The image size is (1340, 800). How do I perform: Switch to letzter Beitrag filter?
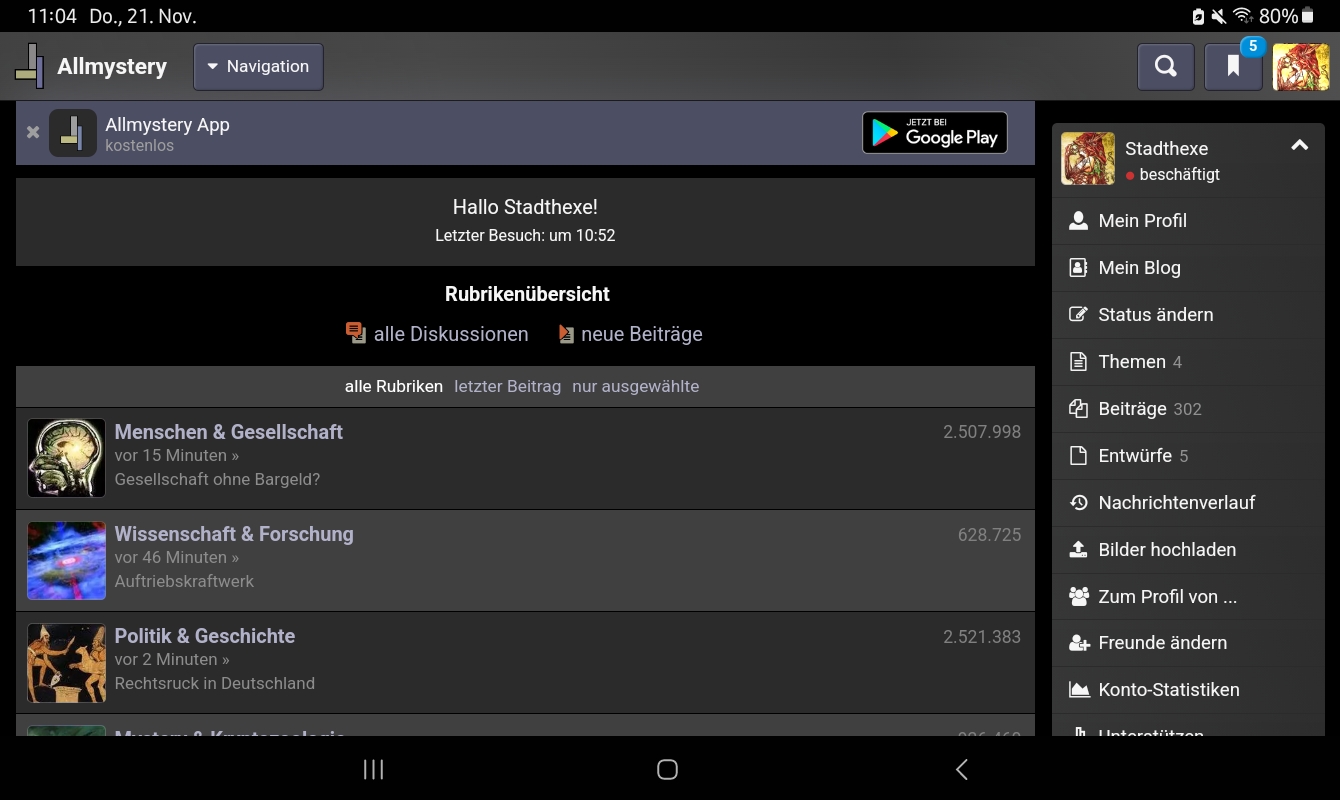coord(507,387)
